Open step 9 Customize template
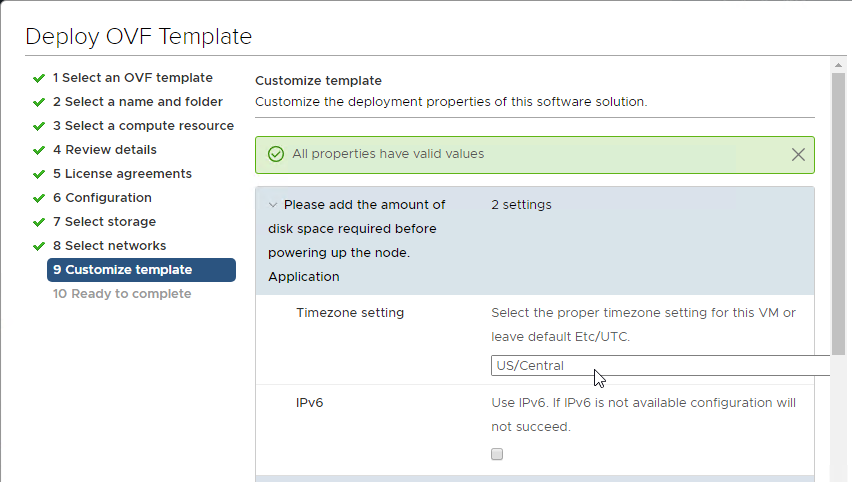This screenshot has width=852, height=482. point(141,270)
